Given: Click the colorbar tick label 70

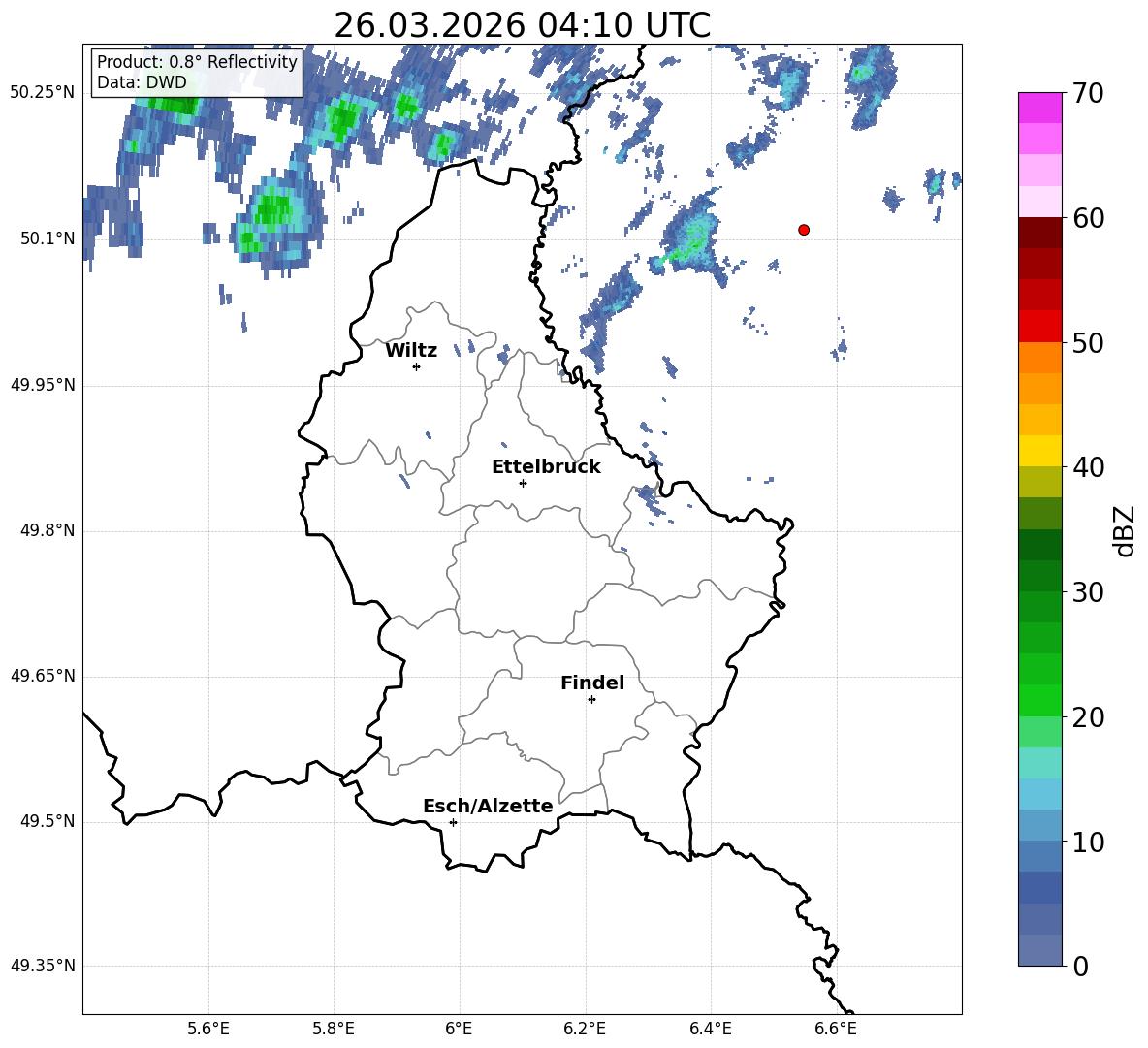Looking at the screenshot, I should click(1088, 93).
